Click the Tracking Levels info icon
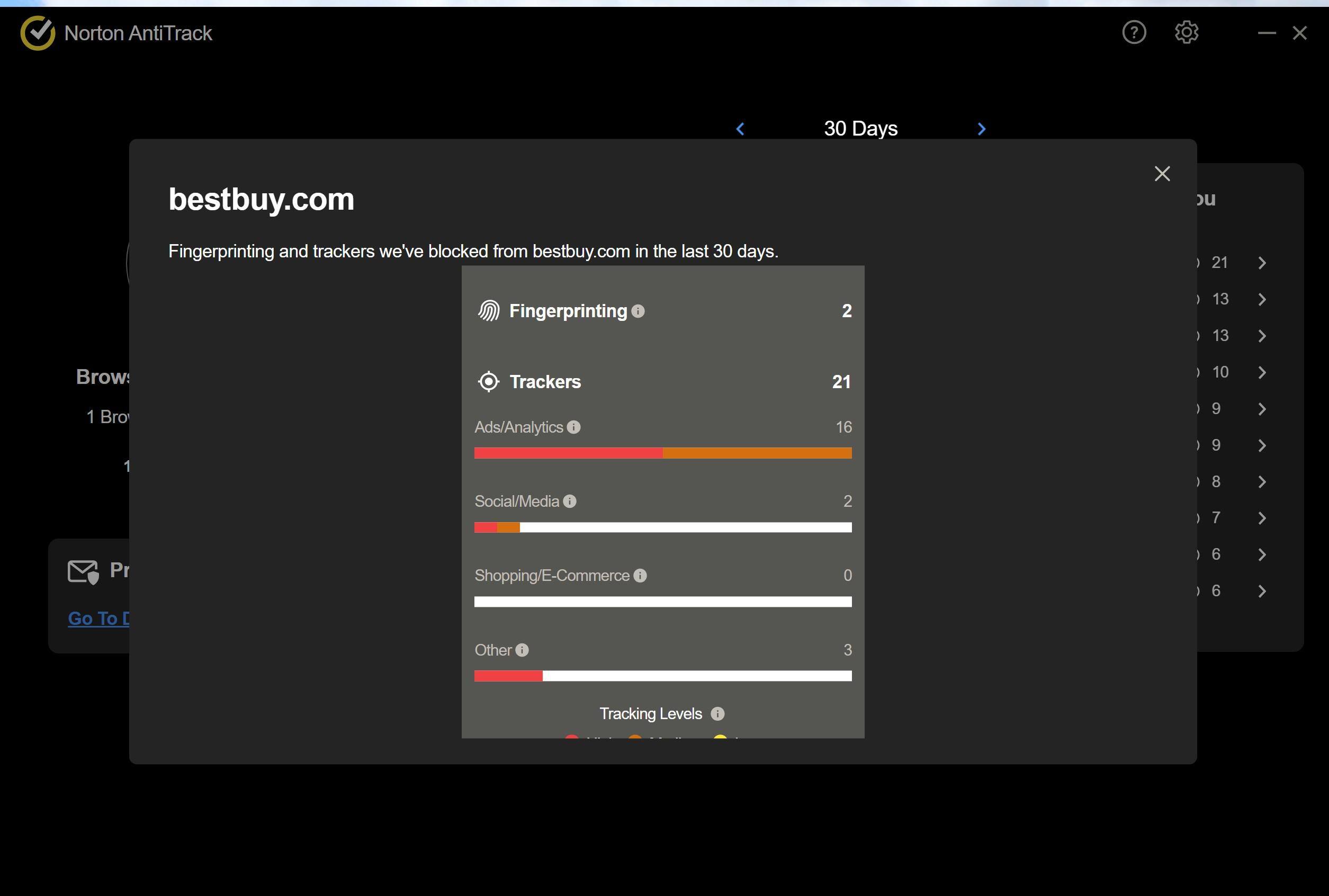1329x896 pixels. tap(717, 714)
